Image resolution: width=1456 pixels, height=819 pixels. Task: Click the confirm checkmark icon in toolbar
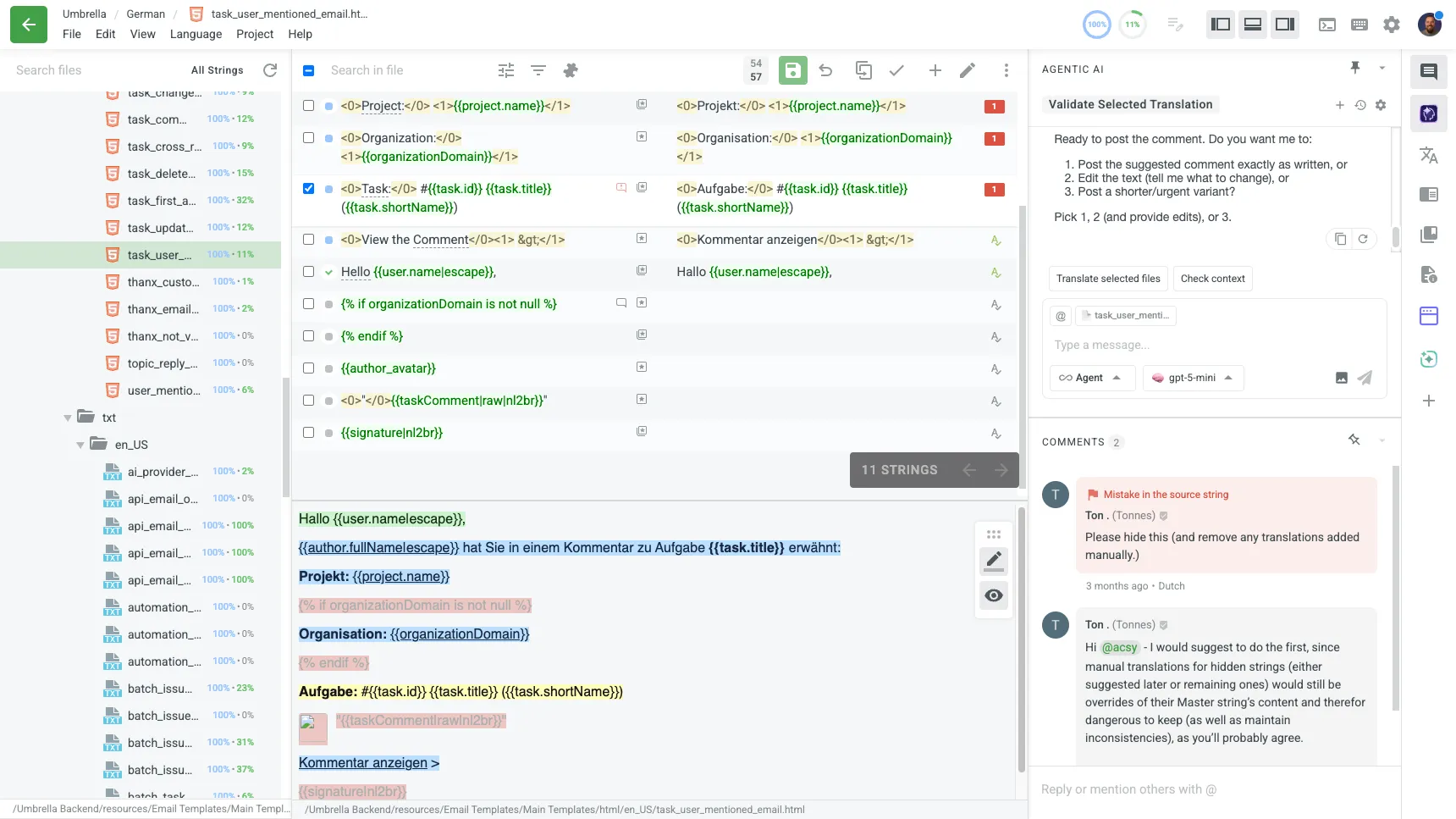coord(896,70)
